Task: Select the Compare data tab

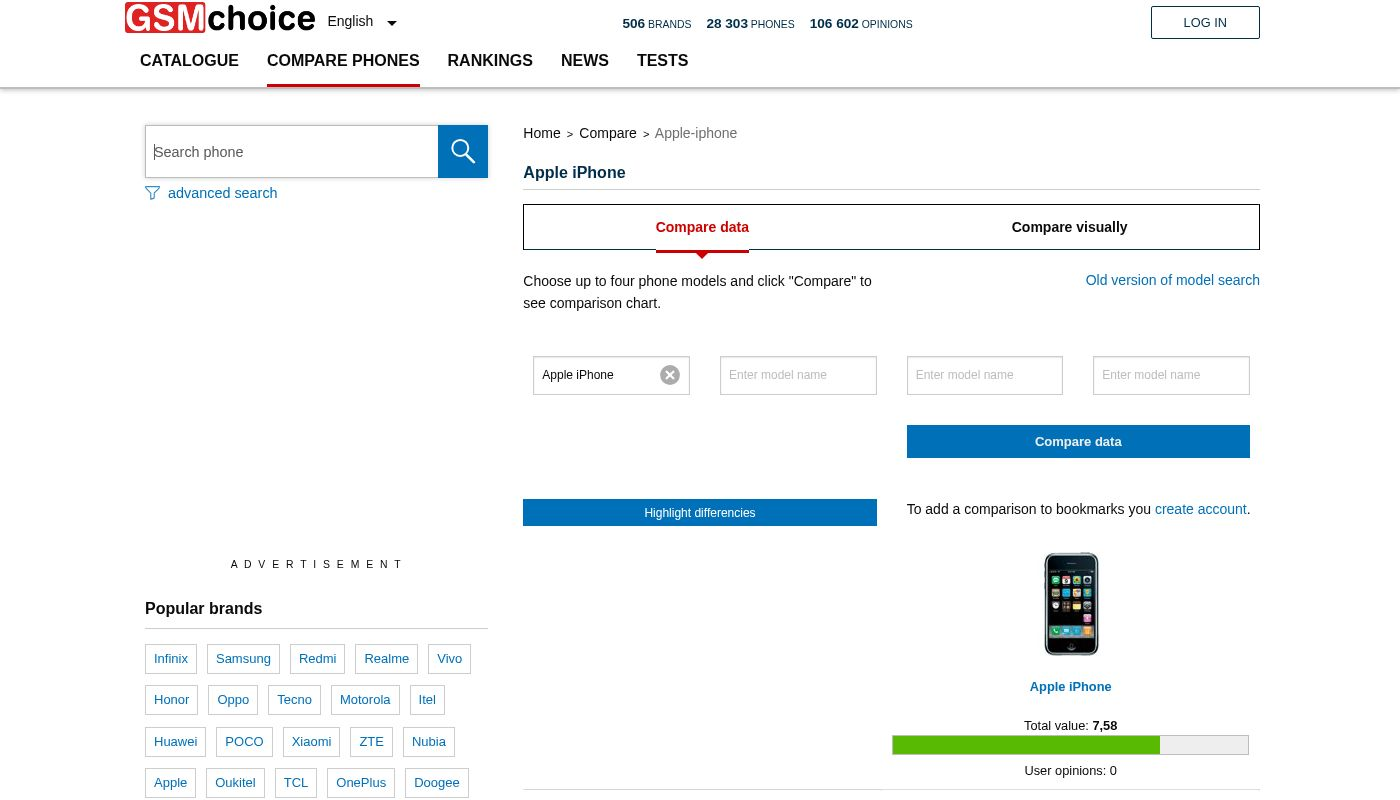Action: pyautogui.click(x=702, y=227)
